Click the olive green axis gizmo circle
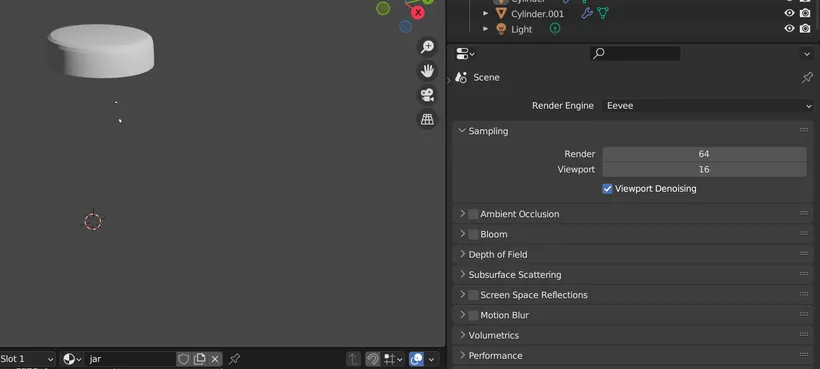This screenshot has width=820, height=369. click(383, 8)
